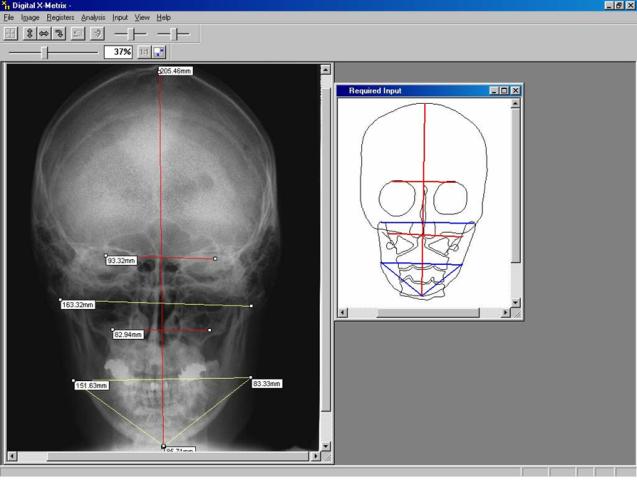Screen dimensions: 637x480
Task: Click Required Input vertical scrollbar thumb
Action: [515, 186]
